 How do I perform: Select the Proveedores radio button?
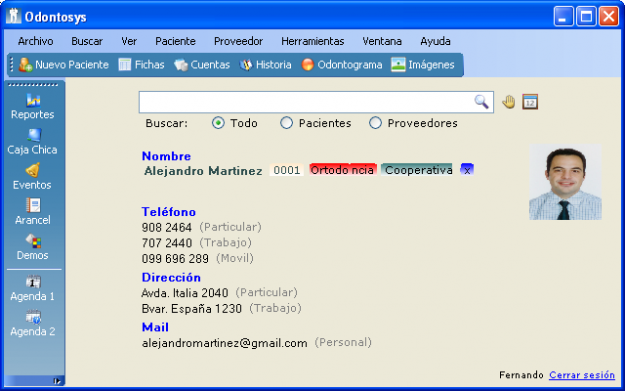375,123
